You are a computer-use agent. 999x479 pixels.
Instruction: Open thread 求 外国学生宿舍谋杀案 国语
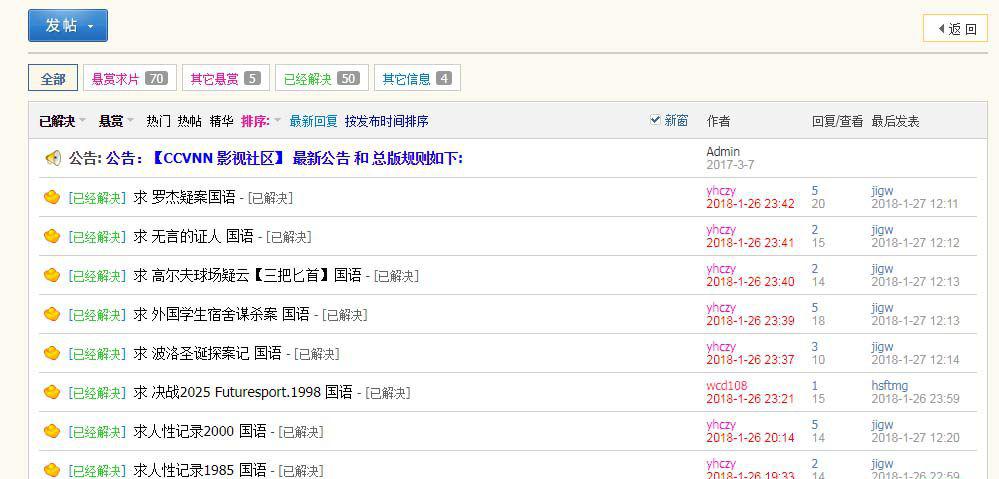click(x=222, y=314)
